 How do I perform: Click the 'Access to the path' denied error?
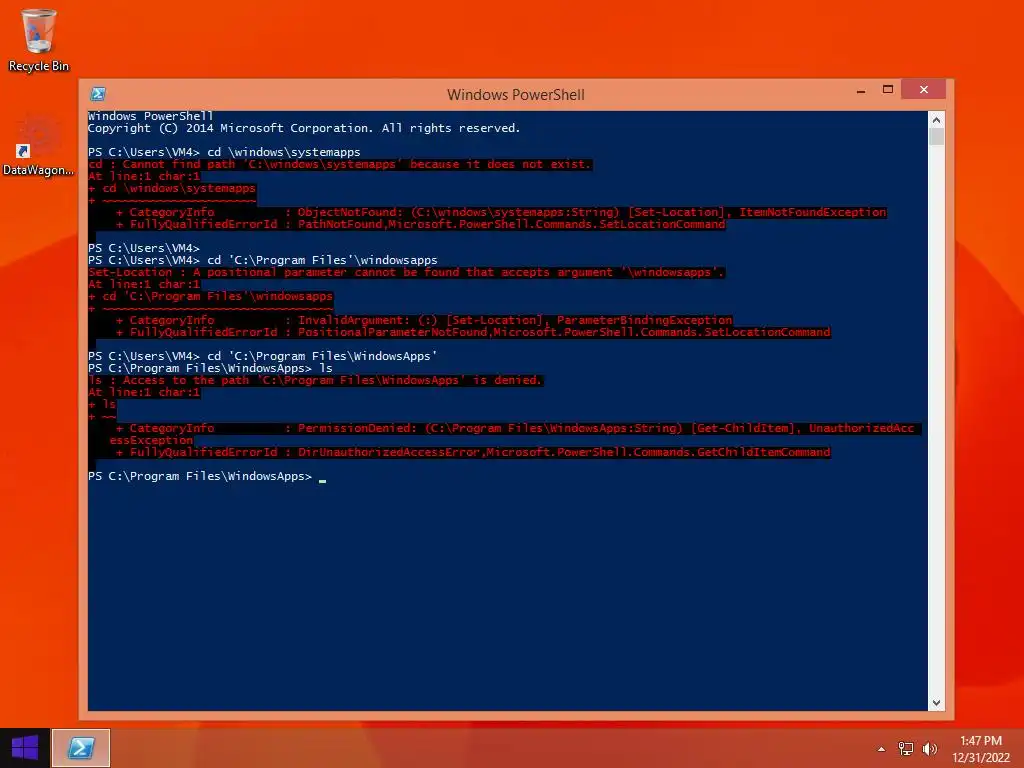(315, 380)
